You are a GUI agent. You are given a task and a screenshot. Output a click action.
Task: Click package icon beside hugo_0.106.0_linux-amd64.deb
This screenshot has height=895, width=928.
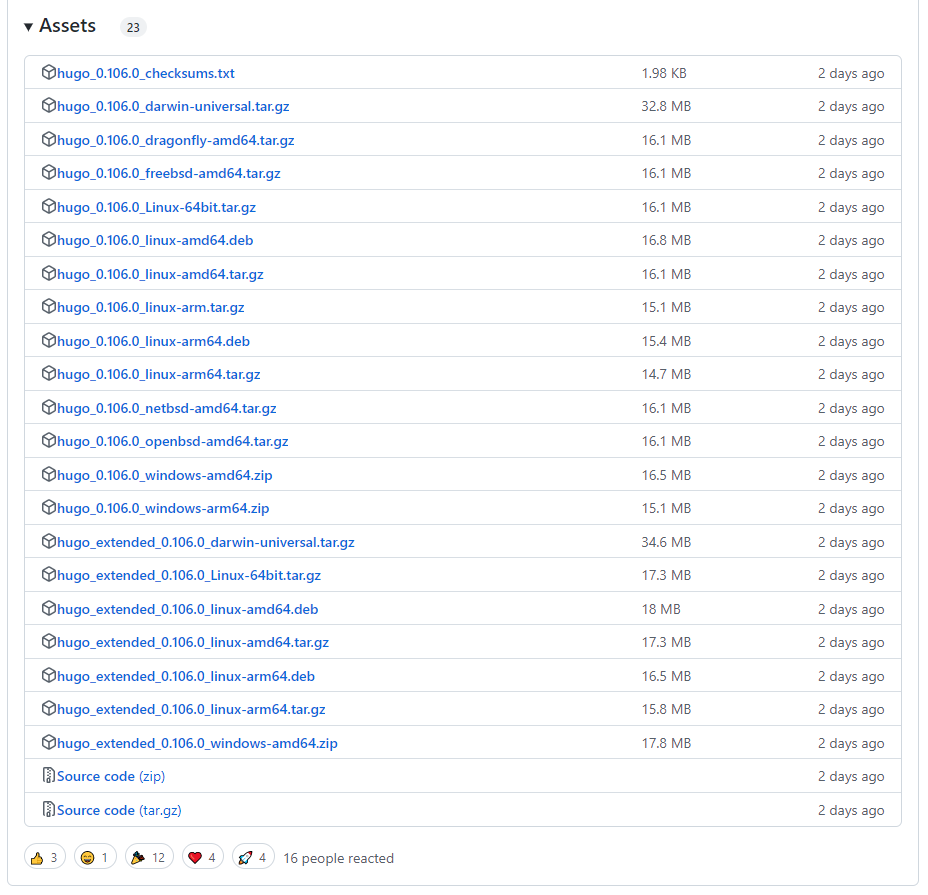[x=49, y=239]
